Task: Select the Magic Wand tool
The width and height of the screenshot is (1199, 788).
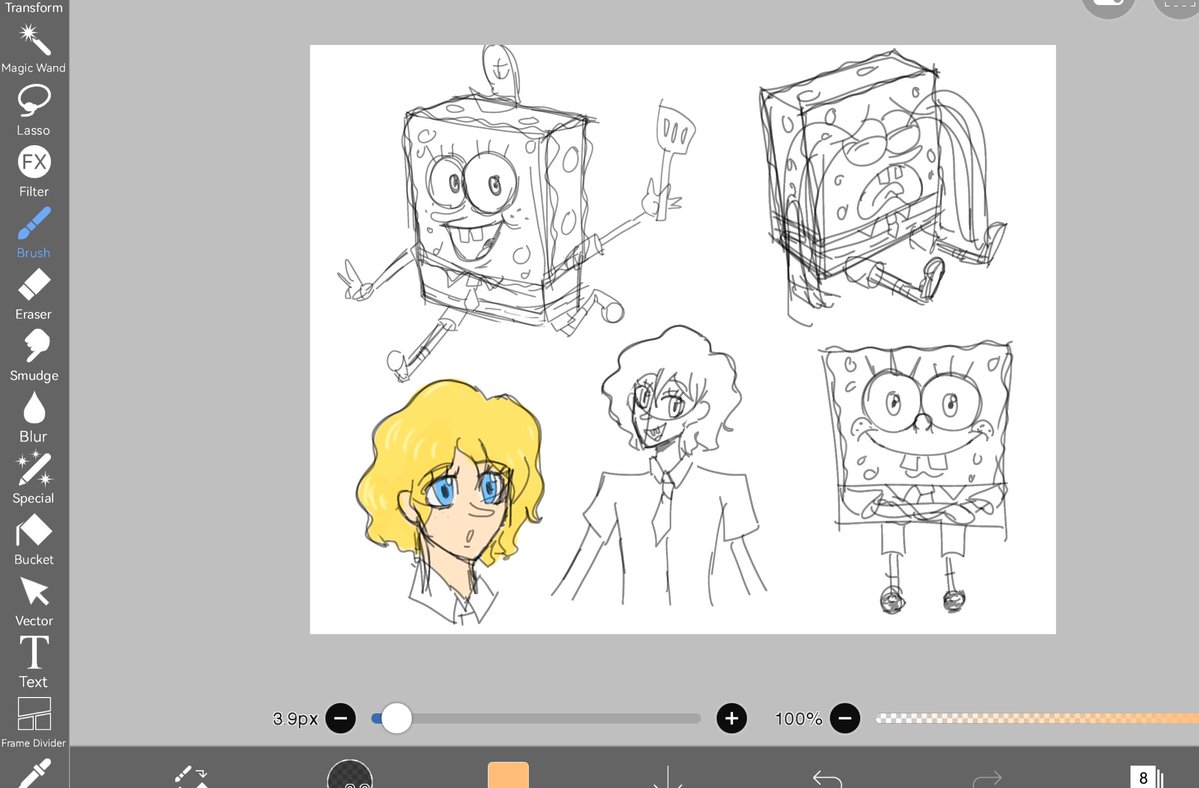Action: coord(34,48)
